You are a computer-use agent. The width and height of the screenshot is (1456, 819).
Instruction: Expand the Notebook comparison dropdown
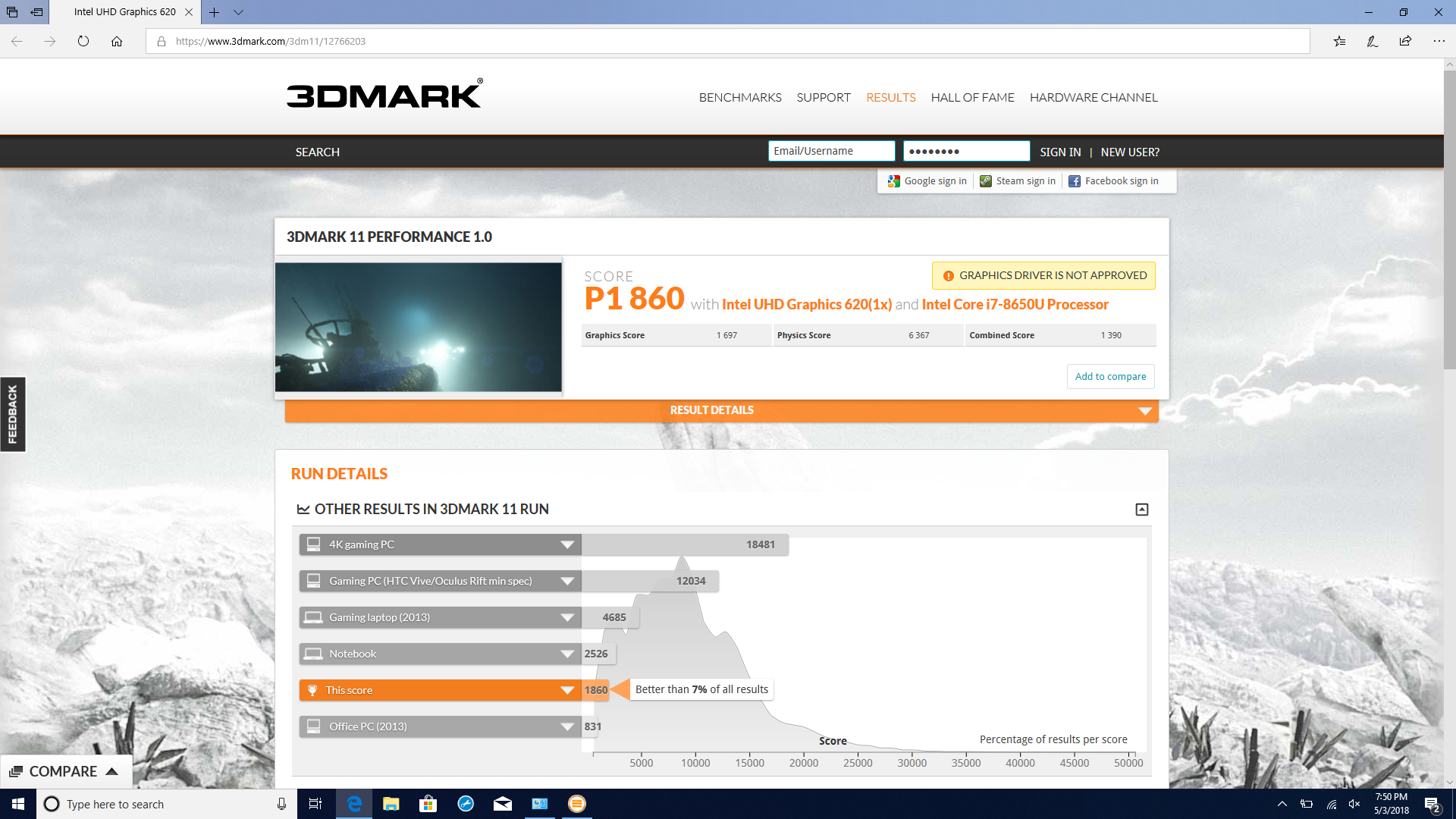click(566, 654)
